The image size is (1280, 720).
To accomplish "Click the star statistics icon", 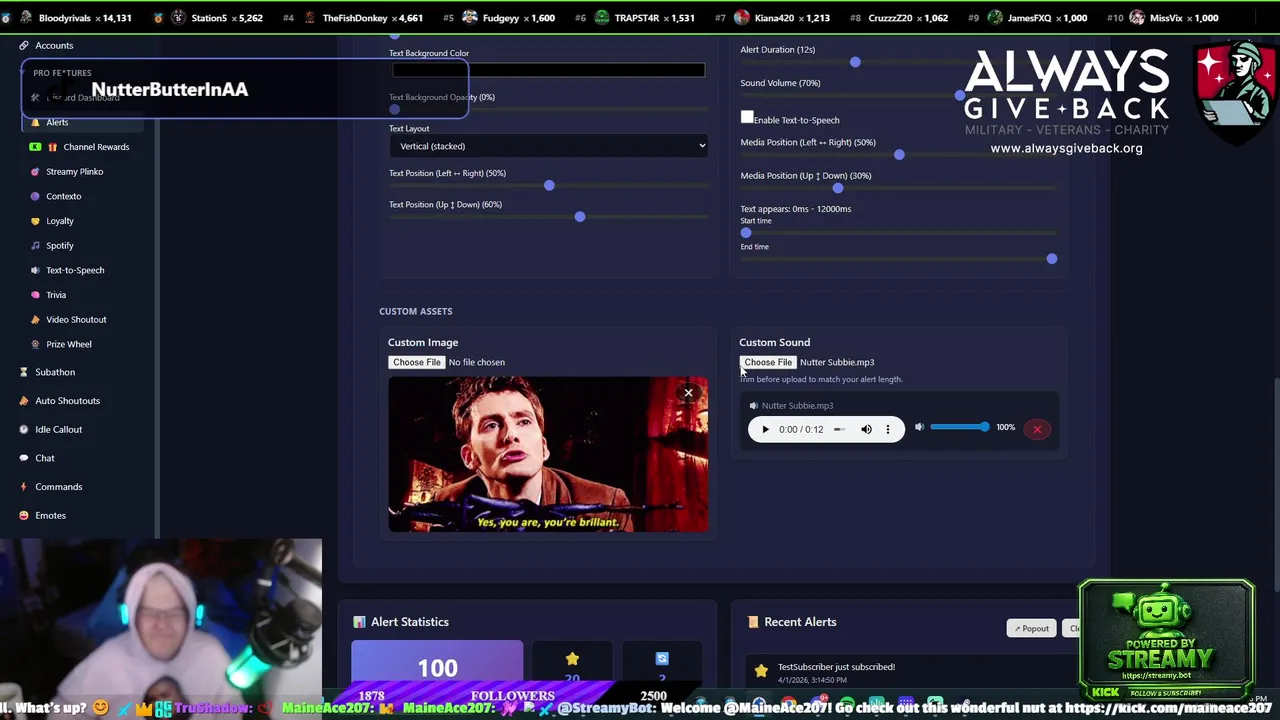I will (x=572, y=659).
